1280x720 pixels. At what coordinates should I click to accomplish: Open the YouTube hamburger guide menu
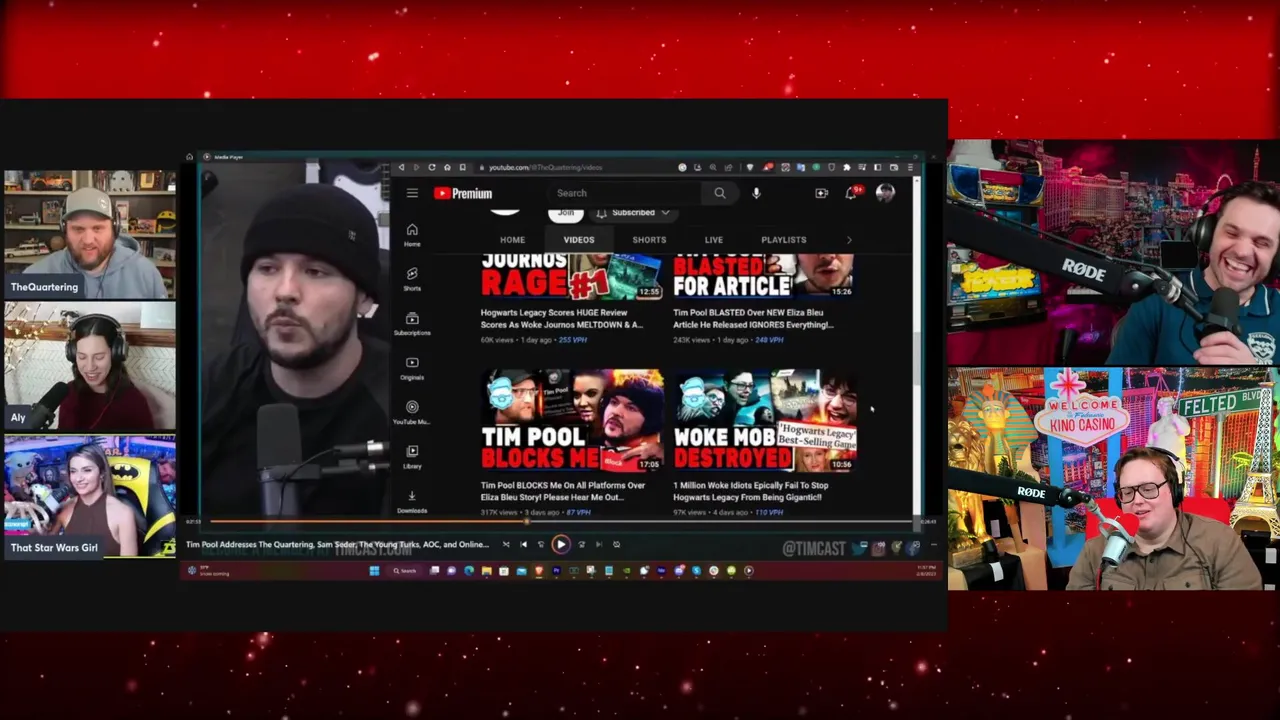(x=412, y=193)
